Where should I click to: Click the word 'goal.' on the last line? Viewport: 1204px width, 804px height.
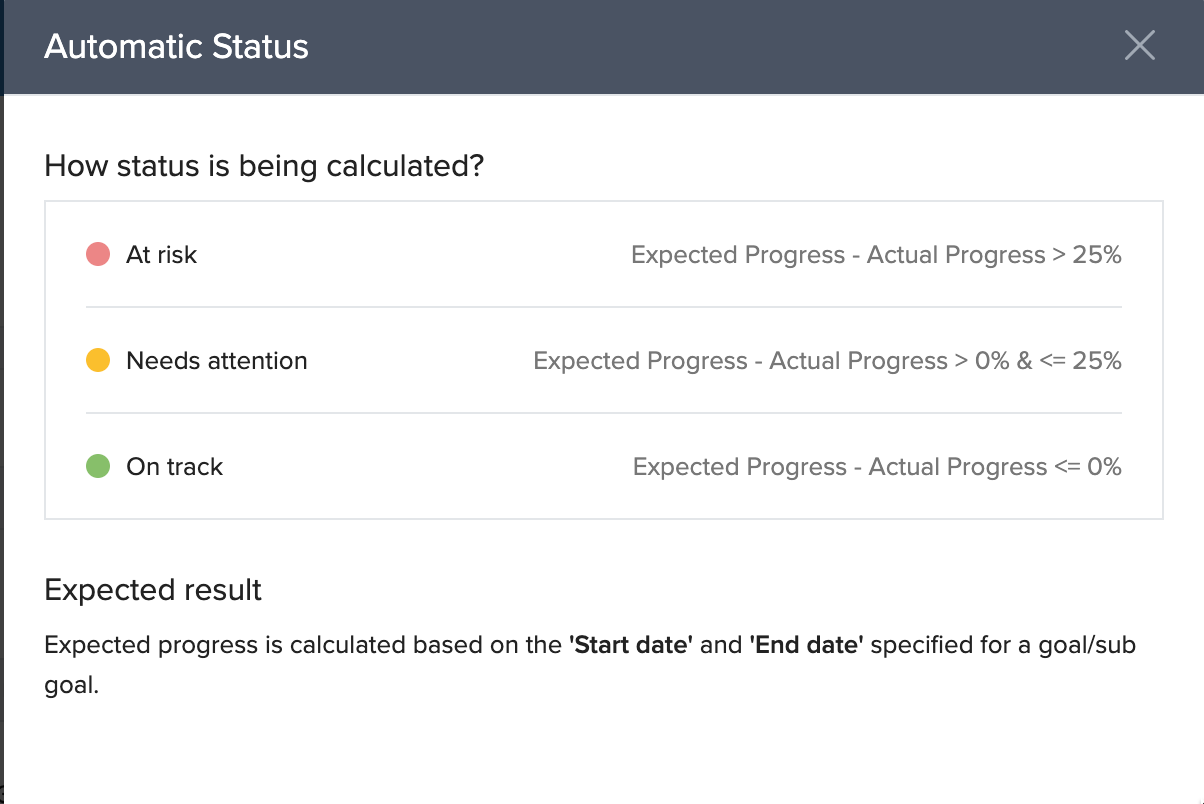click(x=72, y=687)
